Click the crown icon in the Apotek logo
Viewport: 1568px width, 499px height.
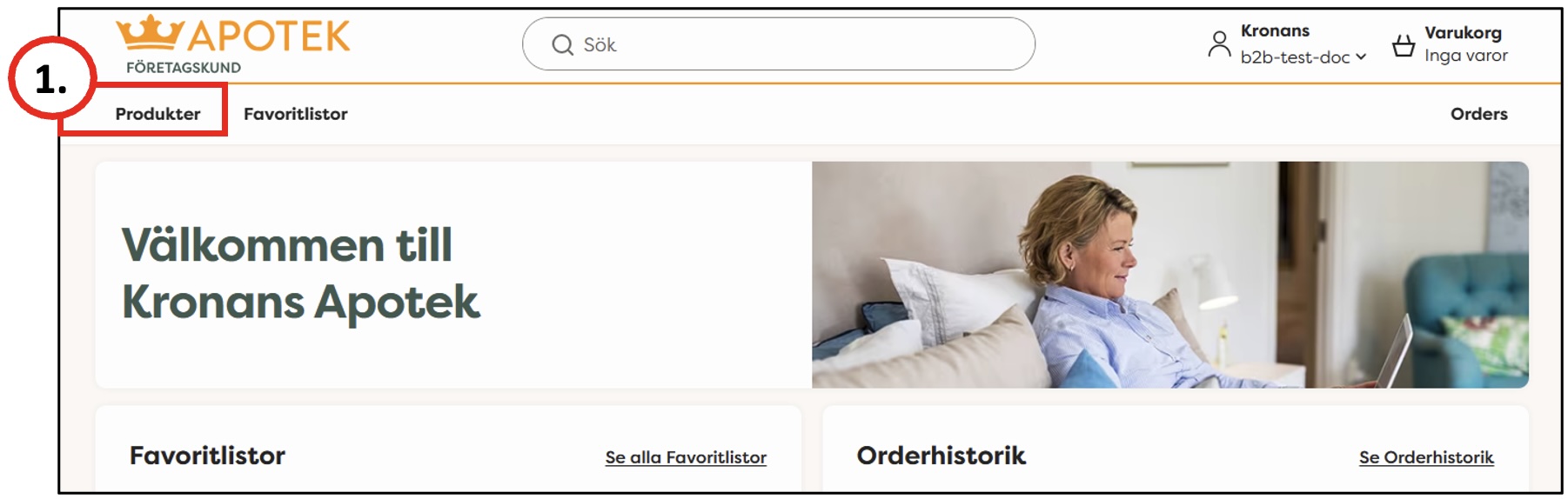(150, 33)
